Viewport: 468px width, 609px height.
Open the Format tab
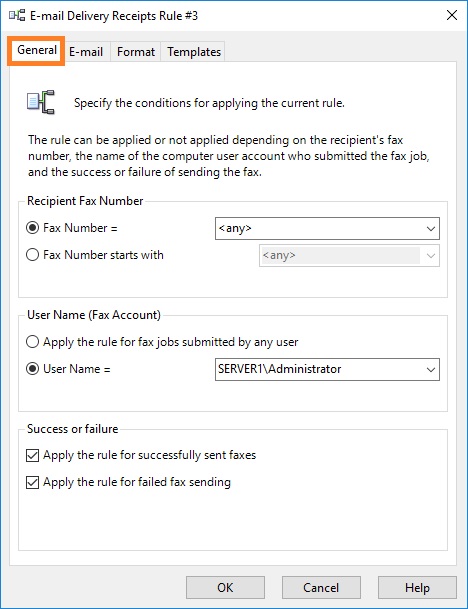(x=136, y=52)
